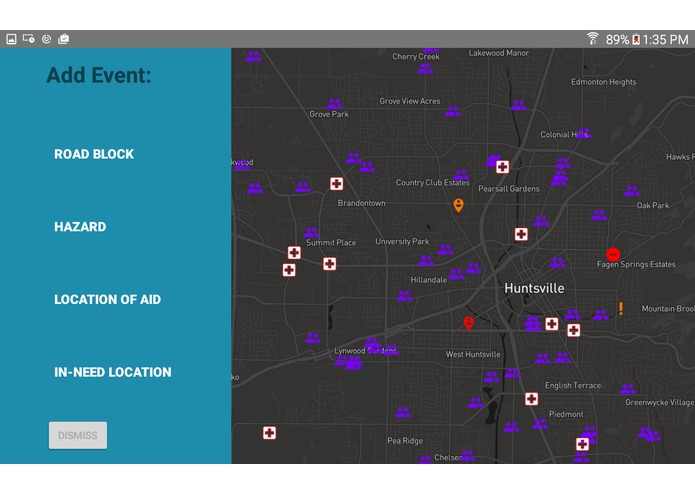
Task: Tap people group icon below Hillandale
Action: 404,296
